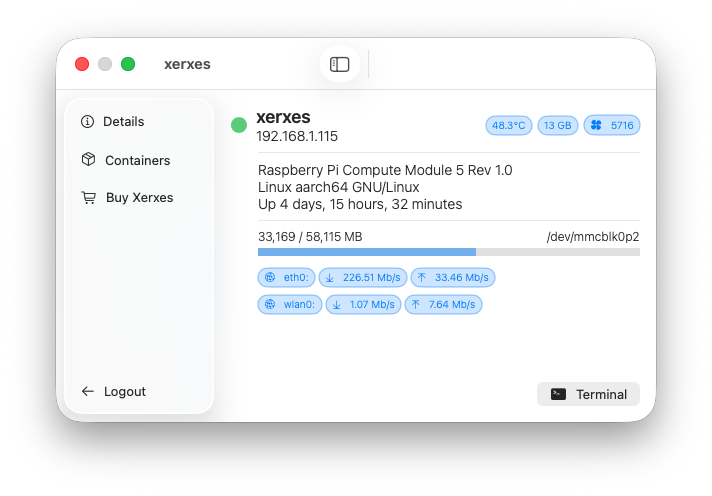
Task: Click the wlan0 download arrow icon
Action: point(336,304)
